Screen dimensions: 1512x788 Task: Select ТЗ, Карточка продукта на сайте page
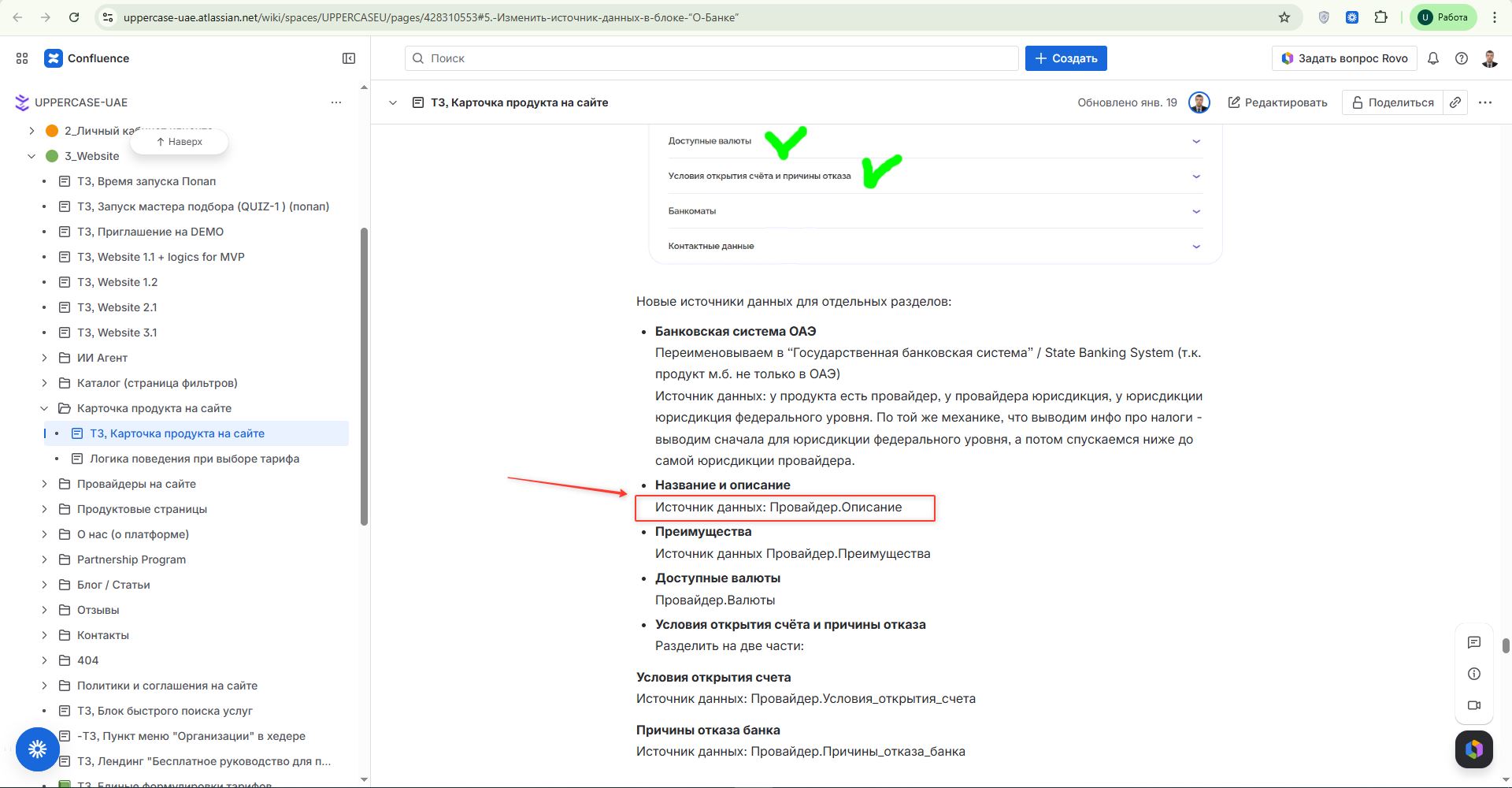pos(177,433)
